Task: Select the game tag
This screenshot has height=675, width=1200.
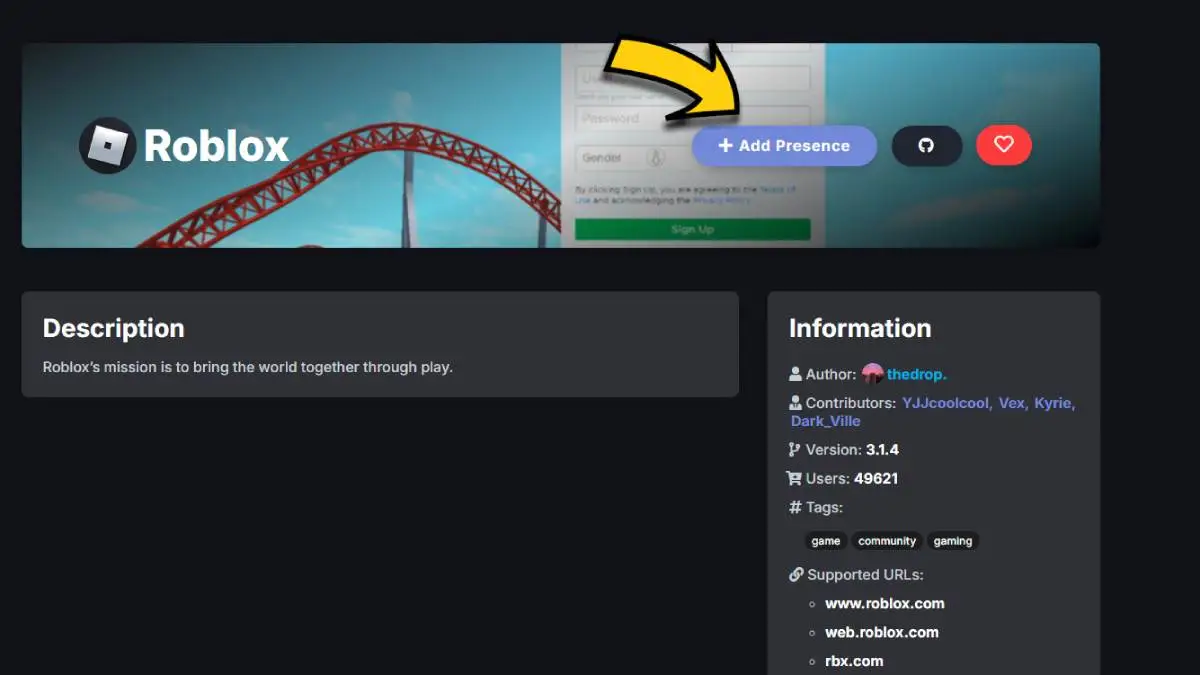Action: (x=826, y=541)
